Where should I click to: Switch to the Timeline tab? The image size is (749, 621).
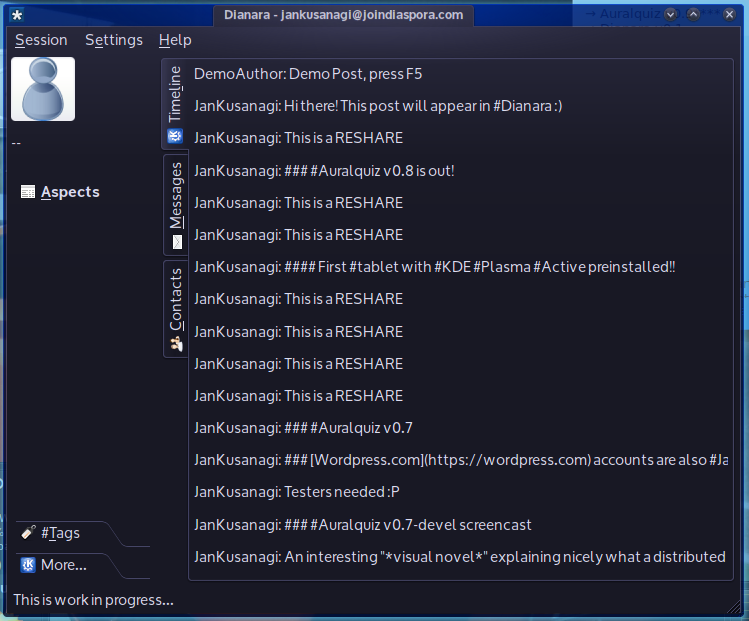coord(175,104)
